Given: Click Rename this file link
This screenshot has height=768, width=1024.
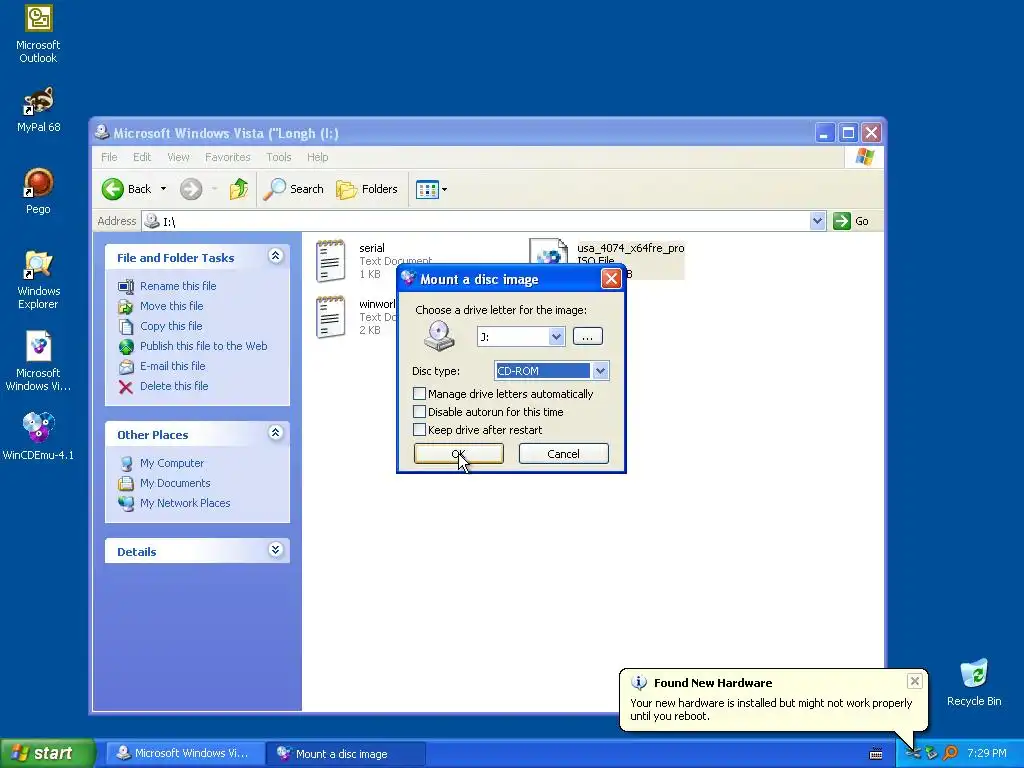Looking at the screenshot, I should click(178, 286).
